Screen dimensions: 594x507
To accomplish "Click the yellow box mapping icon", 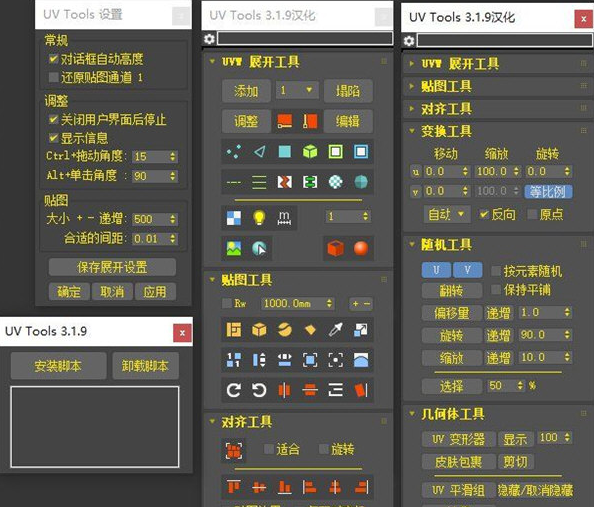I will (259, 330).
